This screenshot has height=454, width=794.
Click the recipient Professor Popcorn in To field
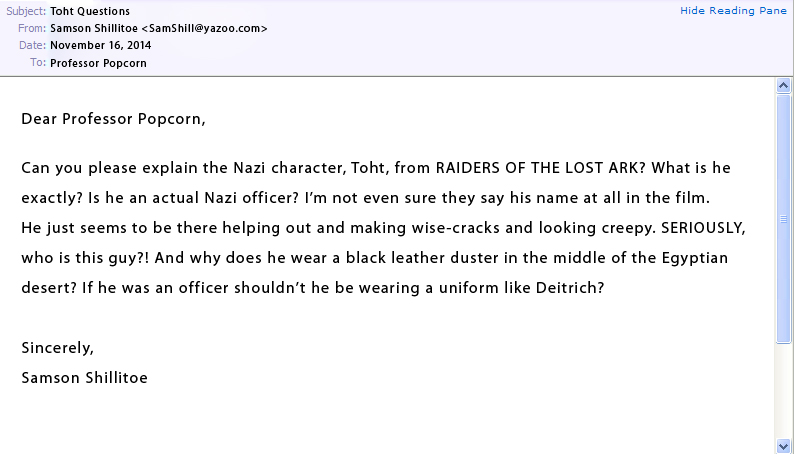[x=97, y=62]
